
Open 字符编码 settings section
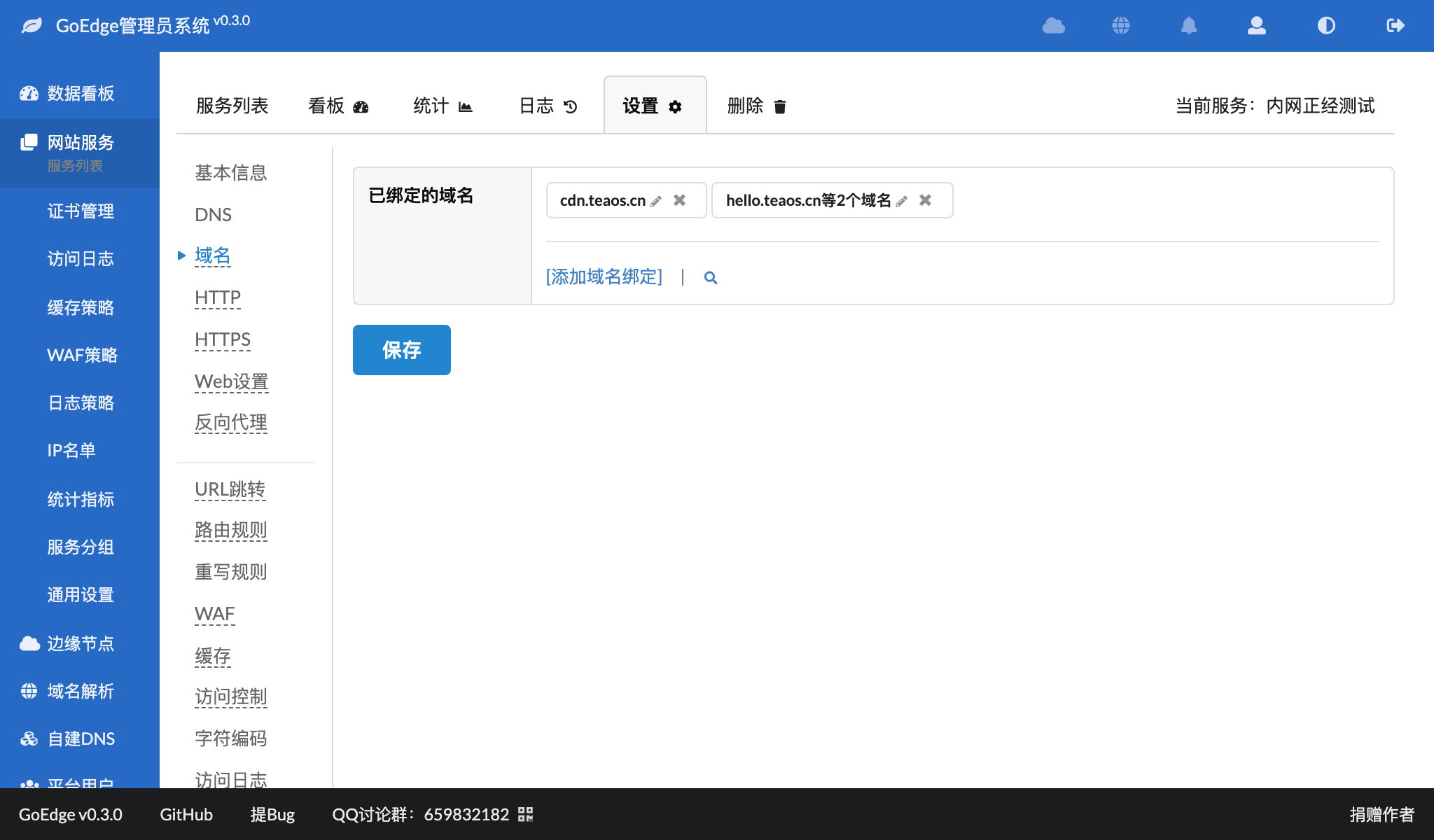[x=231, y=738]
